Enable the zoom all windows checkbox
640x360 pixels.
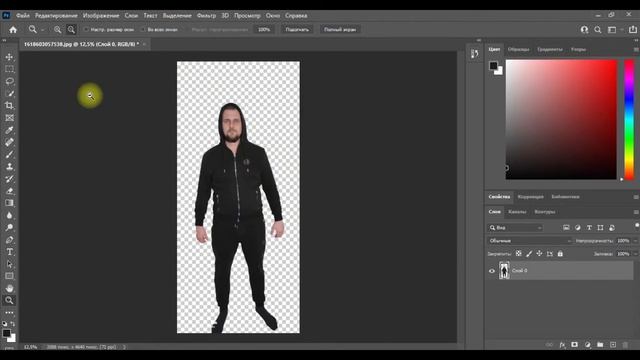tap(143, 30)
